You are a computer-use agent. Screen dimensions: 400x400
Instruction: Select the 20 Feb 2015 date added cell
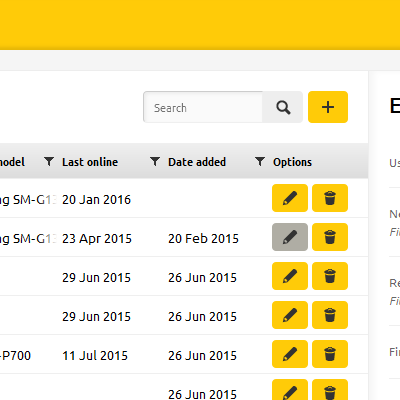[203, 239]
